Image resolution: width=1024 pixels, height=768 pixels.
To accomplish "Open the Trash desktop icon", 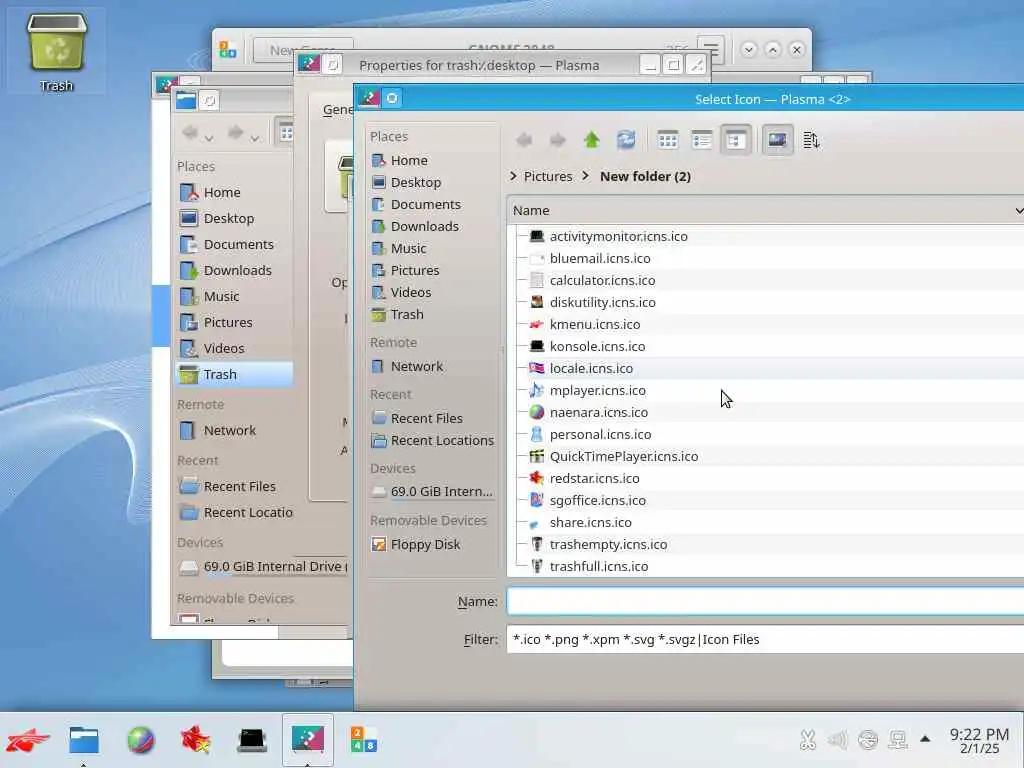I will [x=56, y=52].
